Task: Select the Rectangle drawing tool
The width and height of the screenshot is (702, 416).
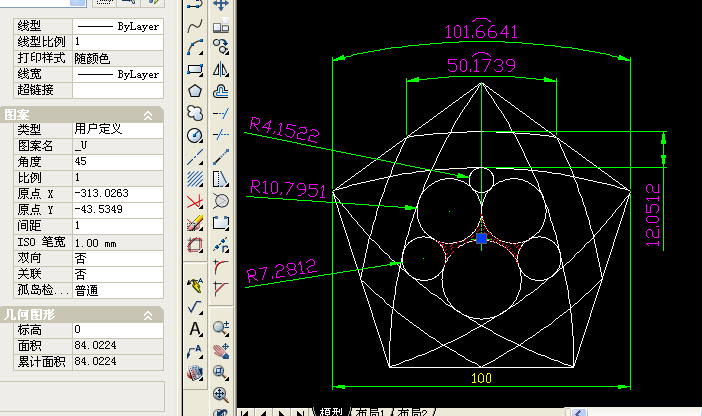Action: 195,70
